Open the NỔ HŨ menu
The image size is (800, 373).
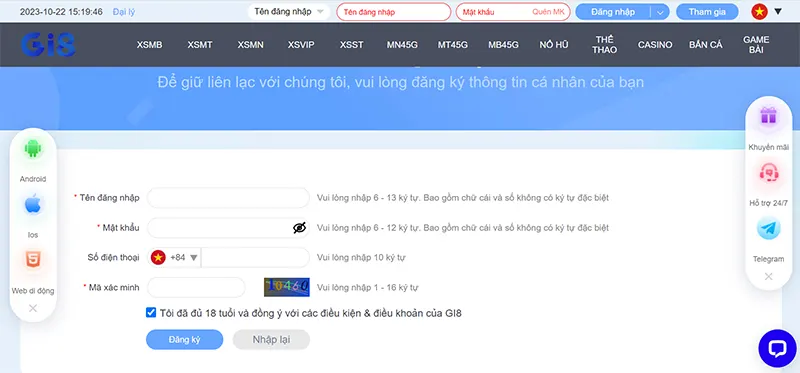click(554, 45)
